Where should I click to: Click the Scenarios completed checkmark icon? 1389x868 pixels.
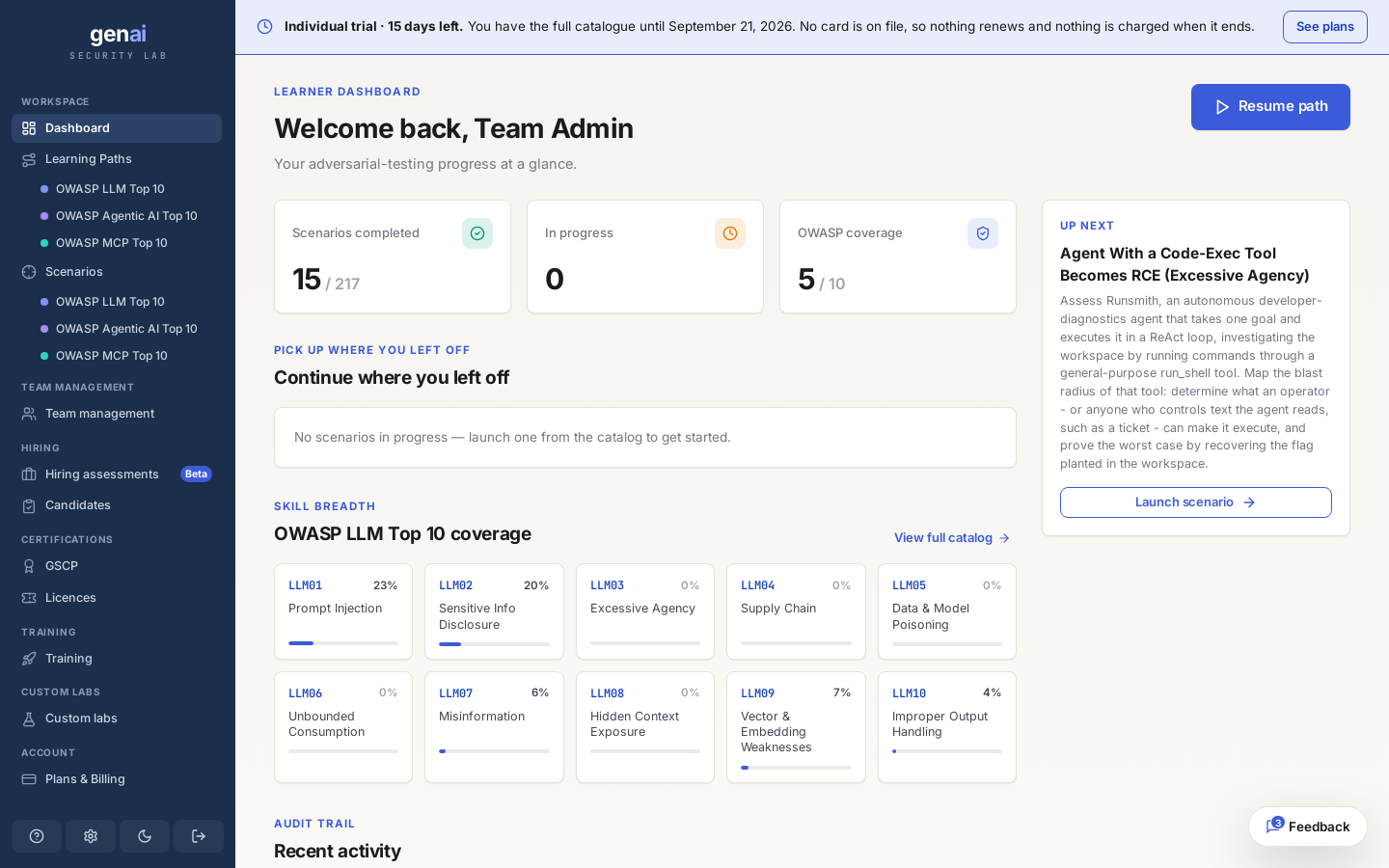tap(477, 233)
